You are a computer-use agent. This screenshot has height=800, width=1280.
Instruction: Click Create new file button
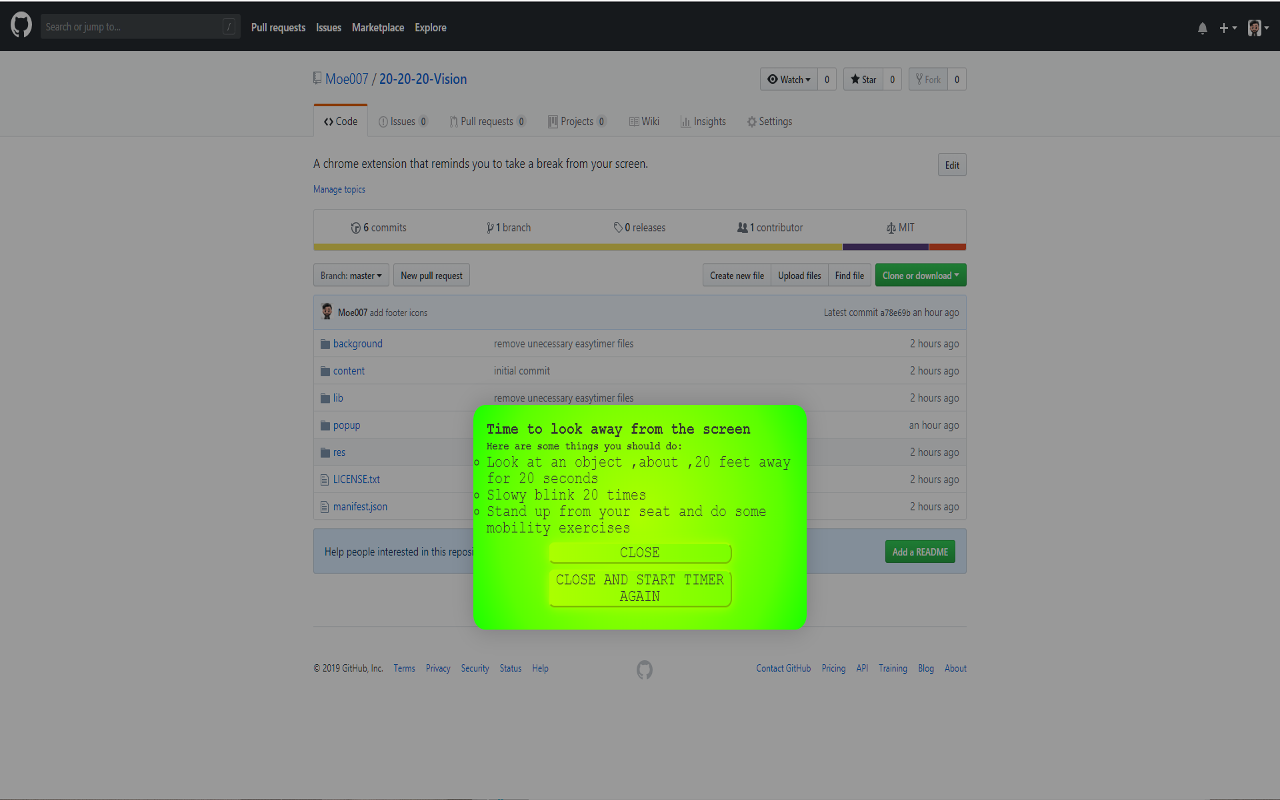pos(737,275)
